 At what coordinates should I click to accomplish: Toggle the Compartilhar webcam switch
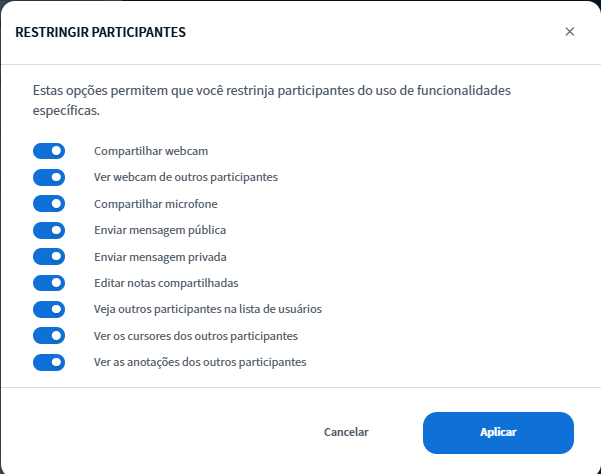pyautogui.click(x=49, y=151)
